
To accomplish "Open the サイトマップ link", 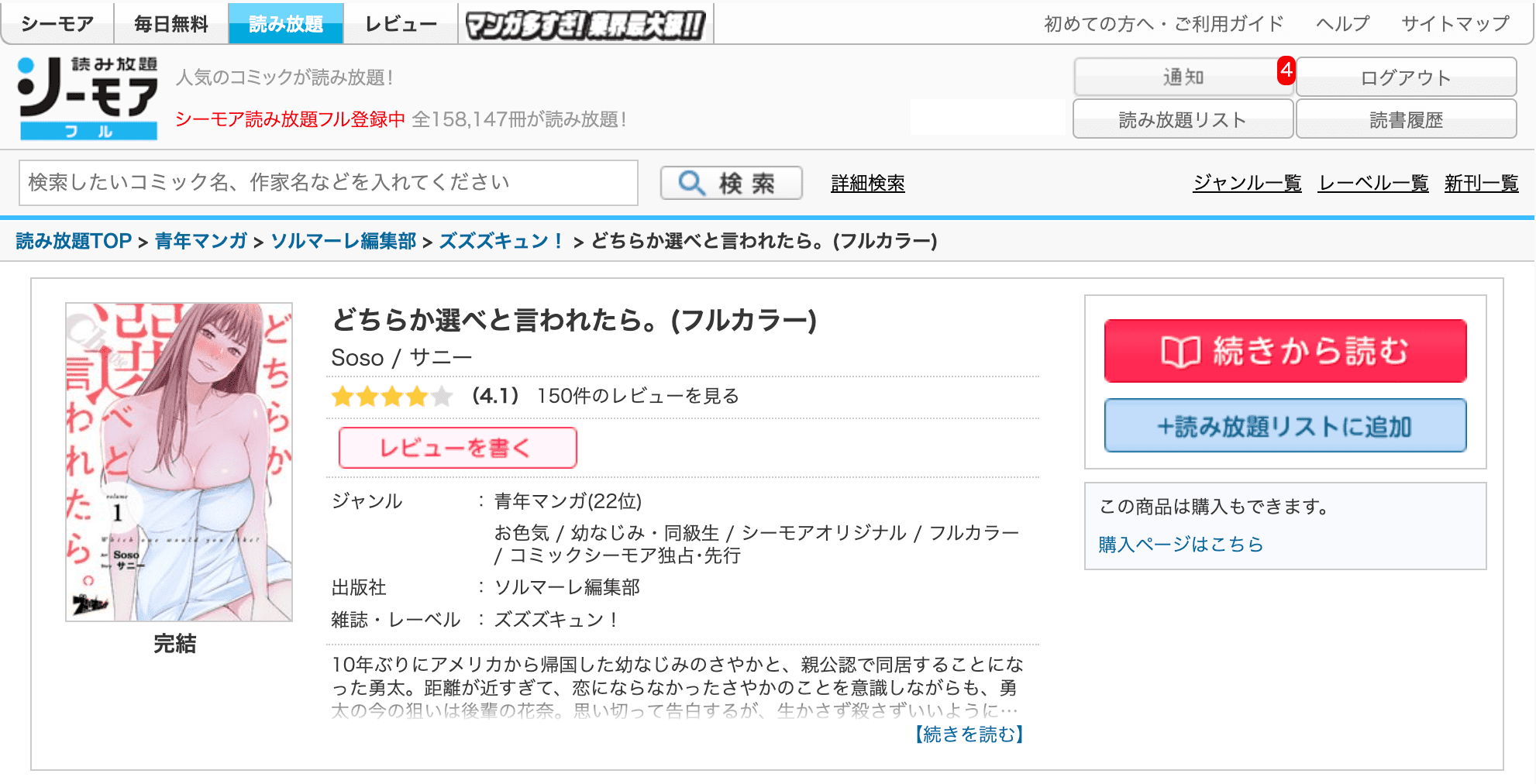I will point(1455,24).
